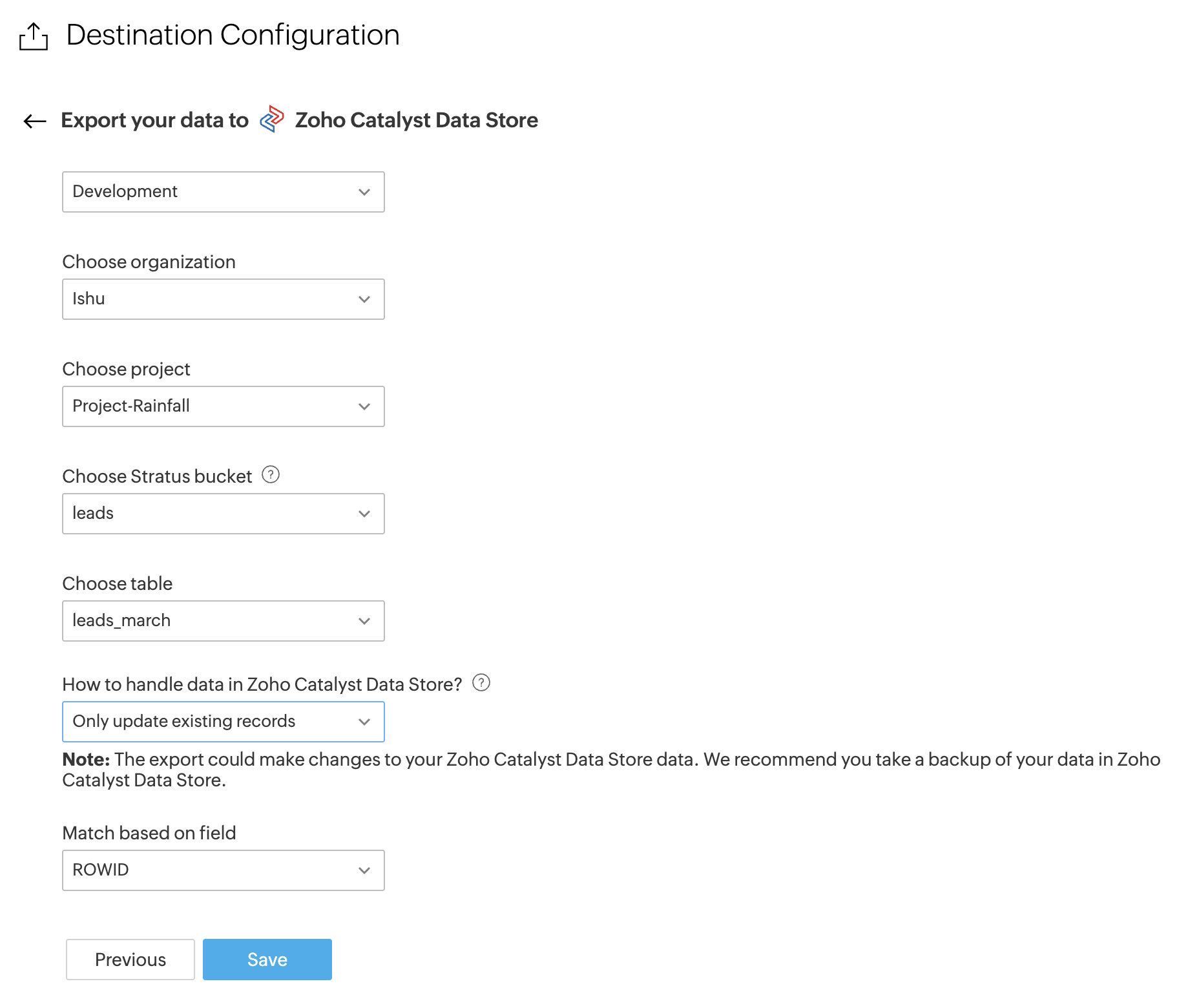Open the Development environment dropdown

223,192
